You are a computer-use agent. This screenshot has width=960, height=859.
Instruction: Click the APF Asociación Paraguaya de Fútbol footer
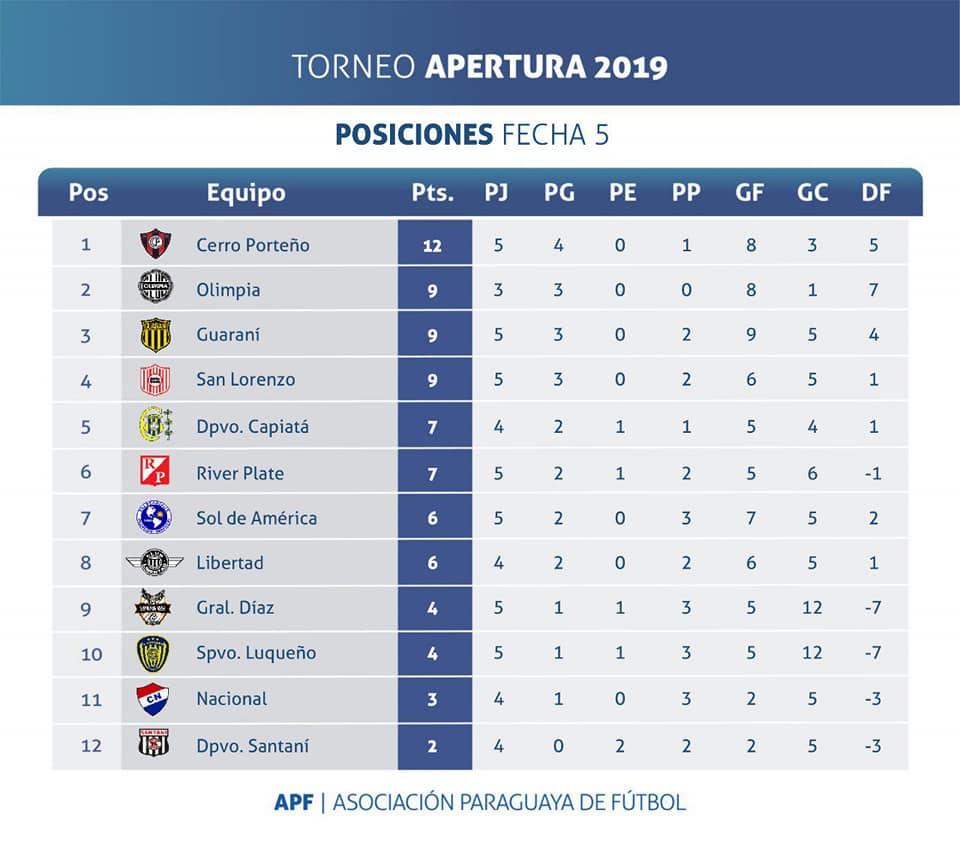click(480, 802)
